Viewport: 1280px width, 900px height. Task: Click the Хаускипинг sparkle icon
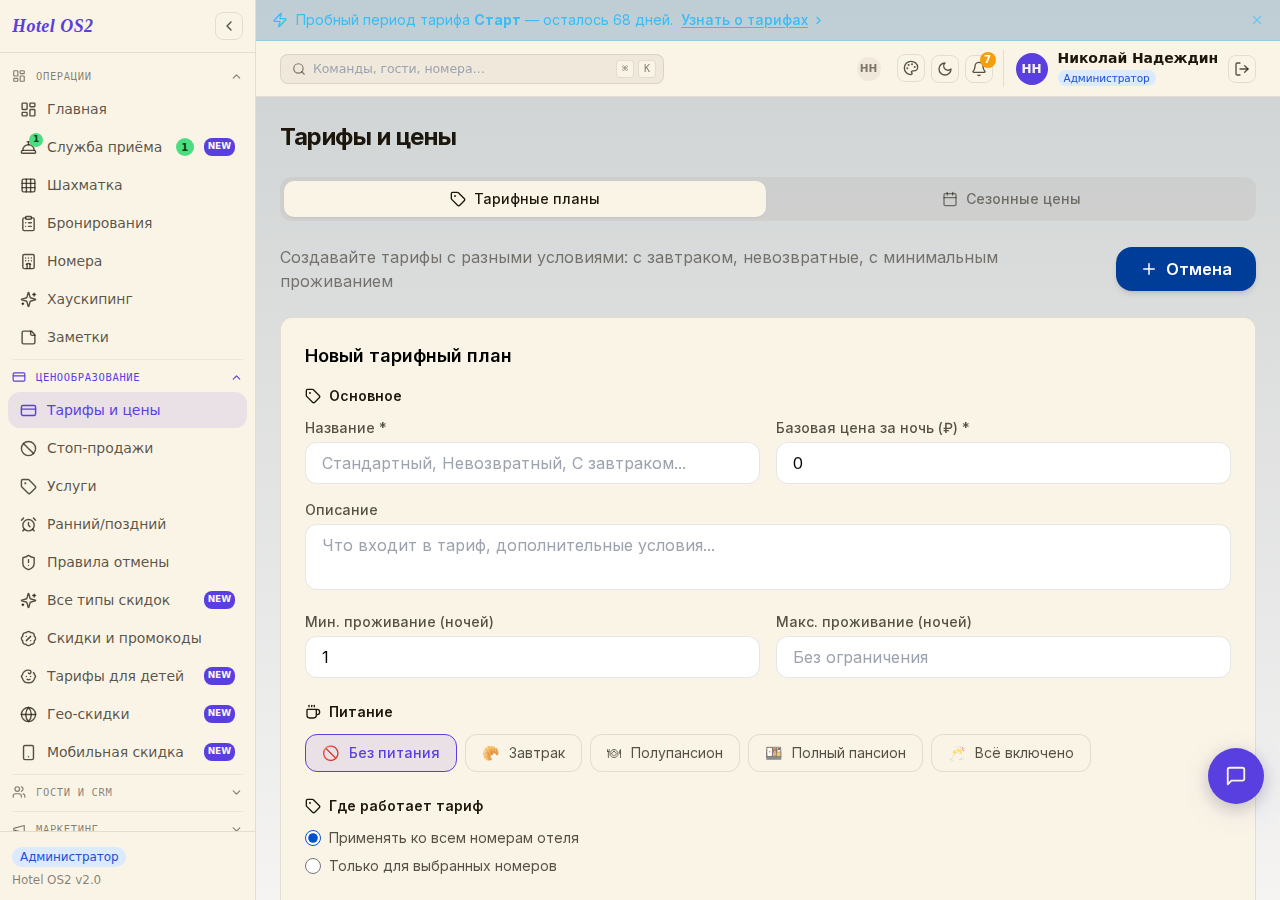(28, 299)
